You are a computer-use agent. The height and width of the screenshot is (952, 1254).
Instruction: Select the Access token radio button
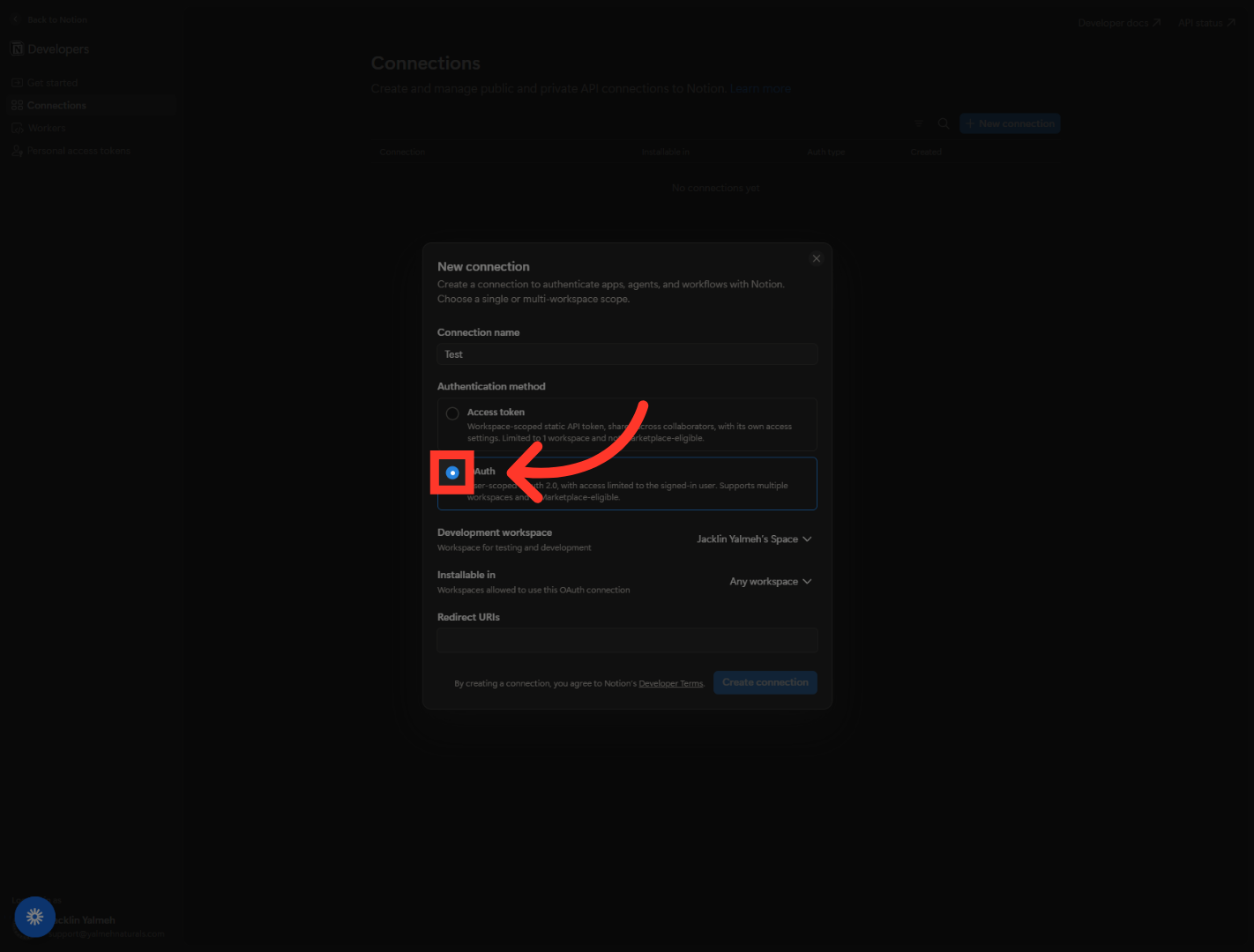452,413
